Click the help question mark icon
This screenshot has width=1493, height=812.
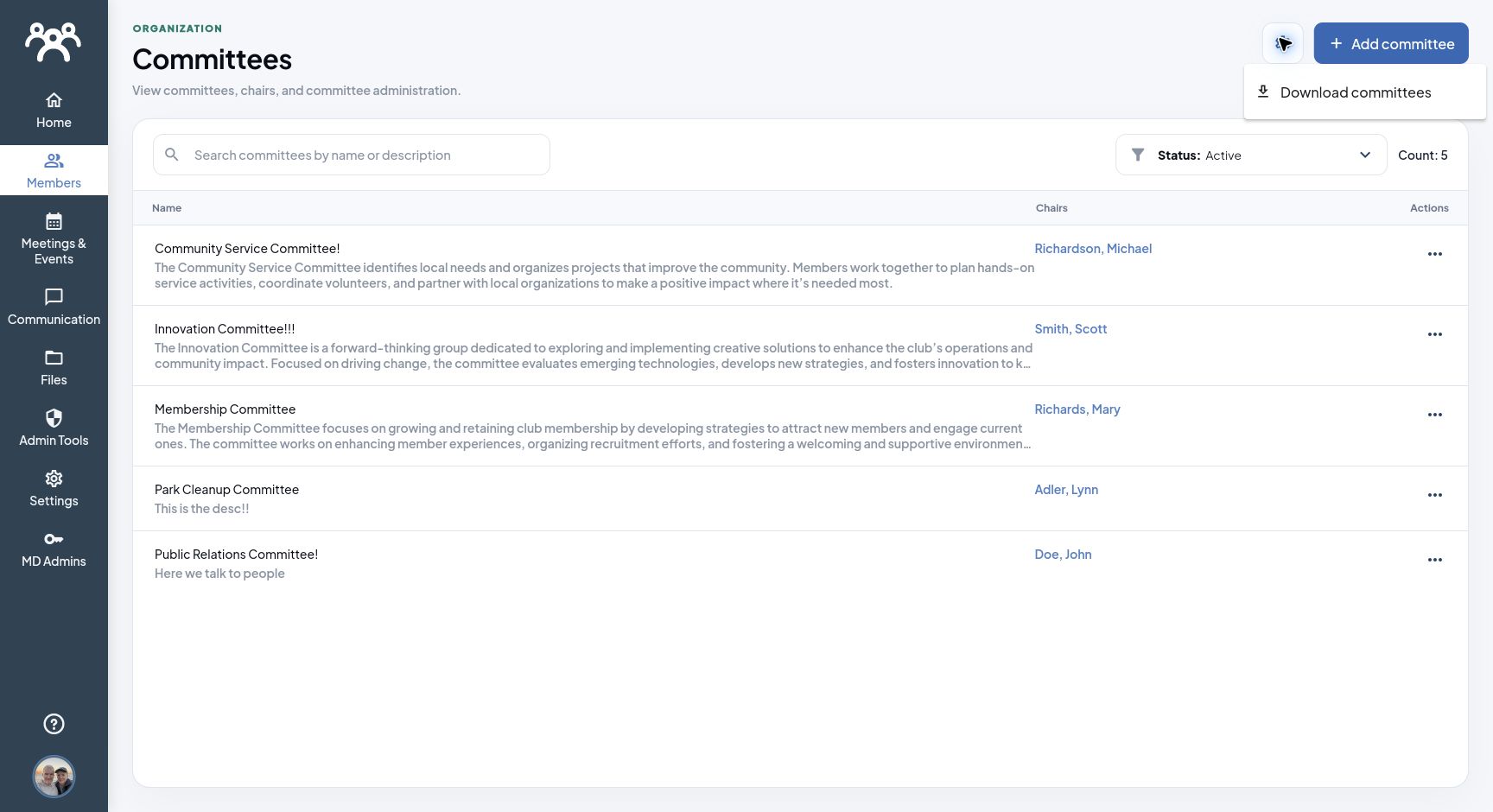click(54, 724)
